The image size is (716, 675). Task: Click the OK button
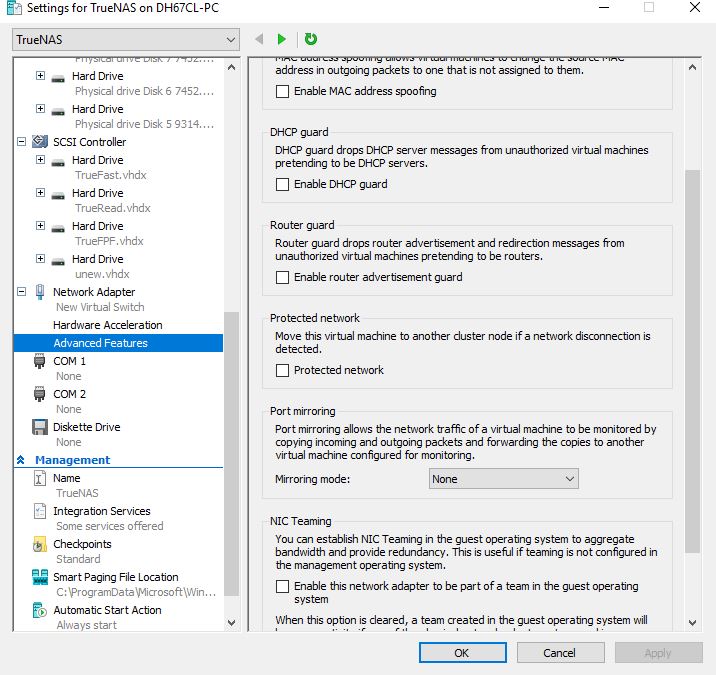pyautogui.click(x=461, y=653)
